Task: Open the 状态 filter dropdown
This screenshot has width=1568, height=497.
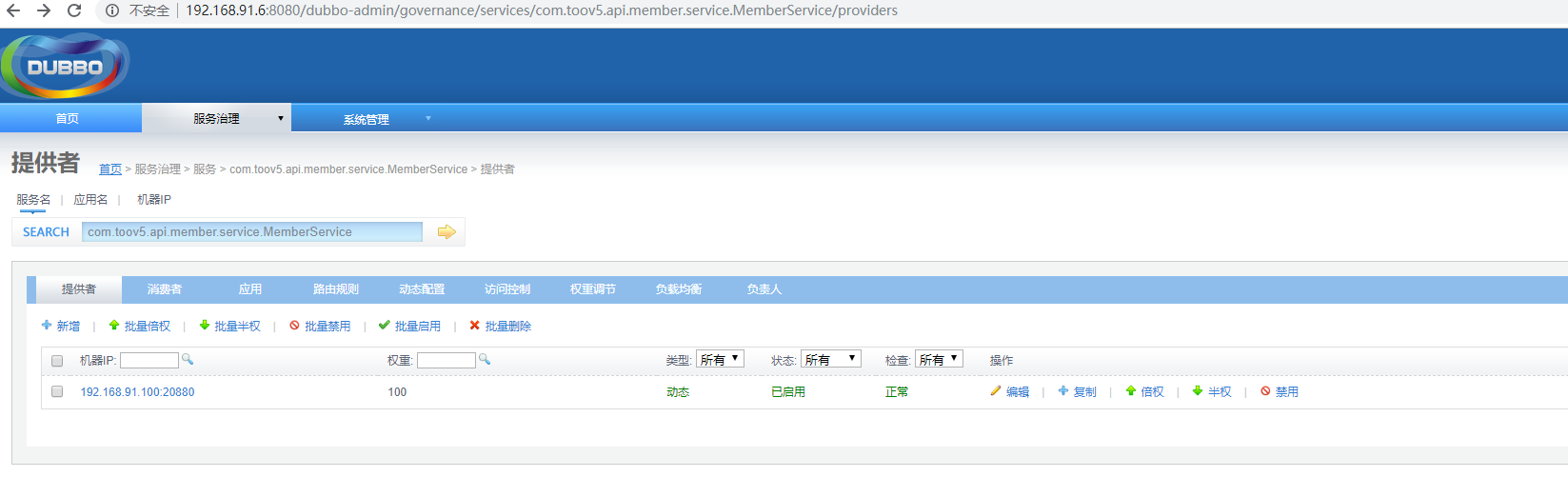Action: coord(831,359)
